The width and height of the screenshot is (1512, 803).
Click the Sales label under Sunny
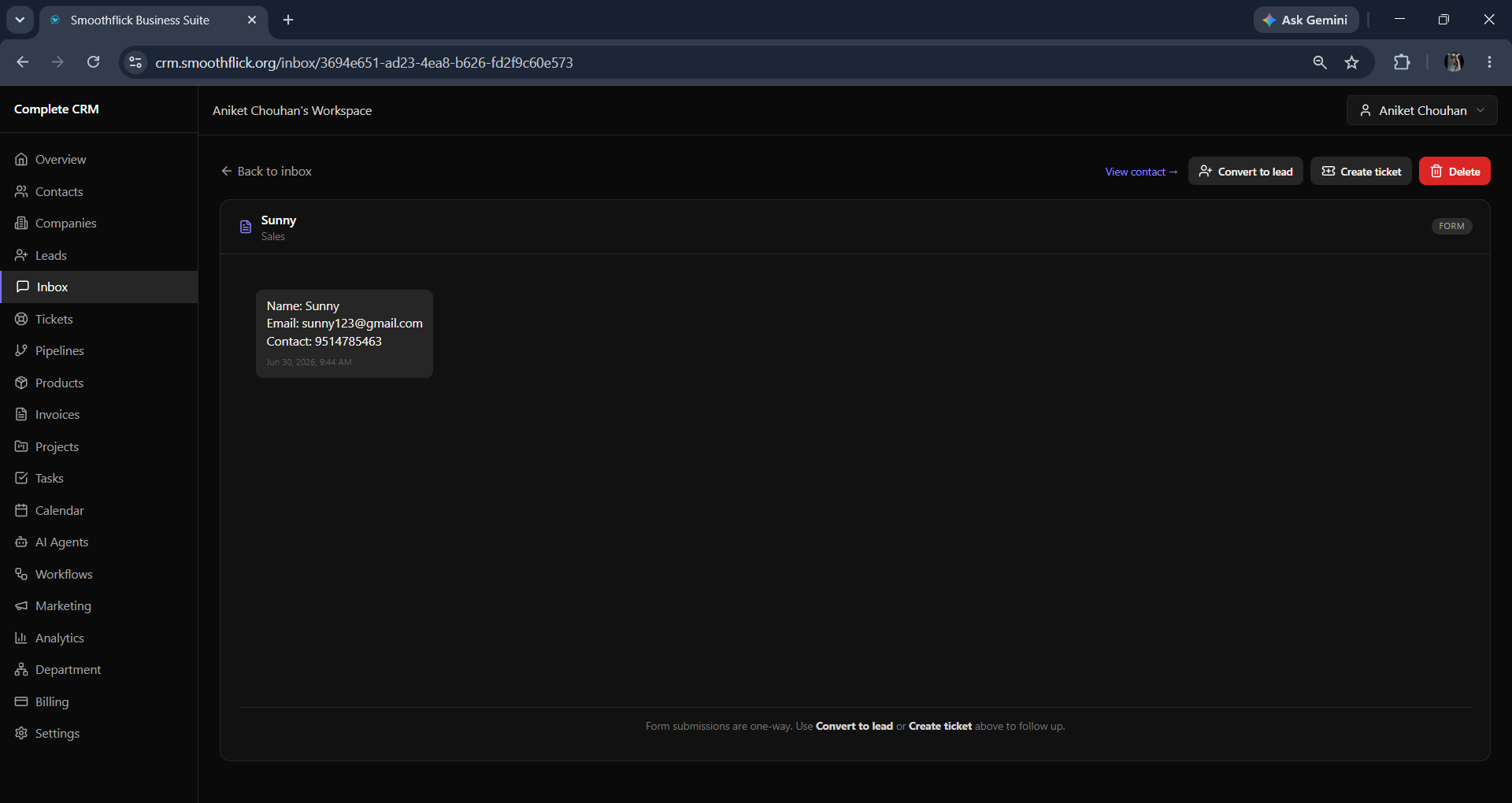pos(273,237)
